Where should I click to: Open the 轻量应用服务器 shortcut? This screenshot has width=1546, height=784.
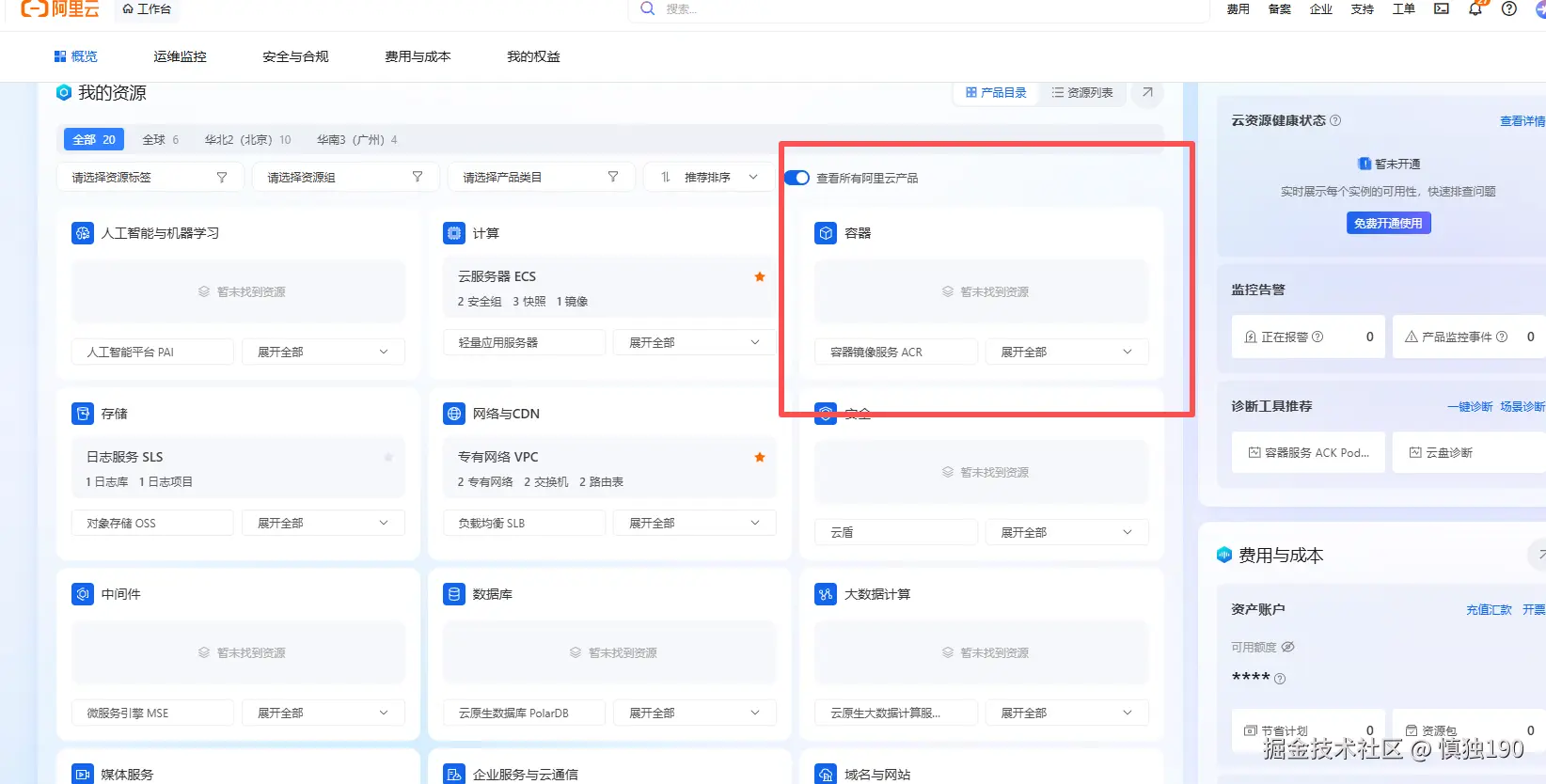click(x=525, y=342)
